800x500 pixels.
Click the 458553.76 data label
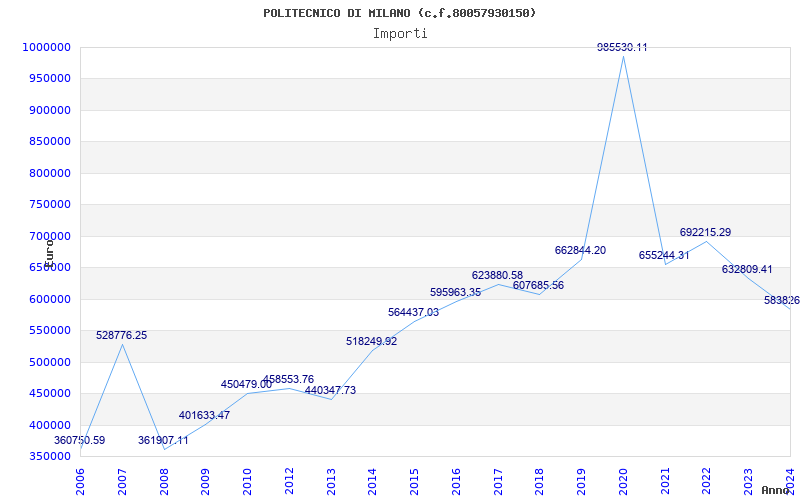pos(288,380)
